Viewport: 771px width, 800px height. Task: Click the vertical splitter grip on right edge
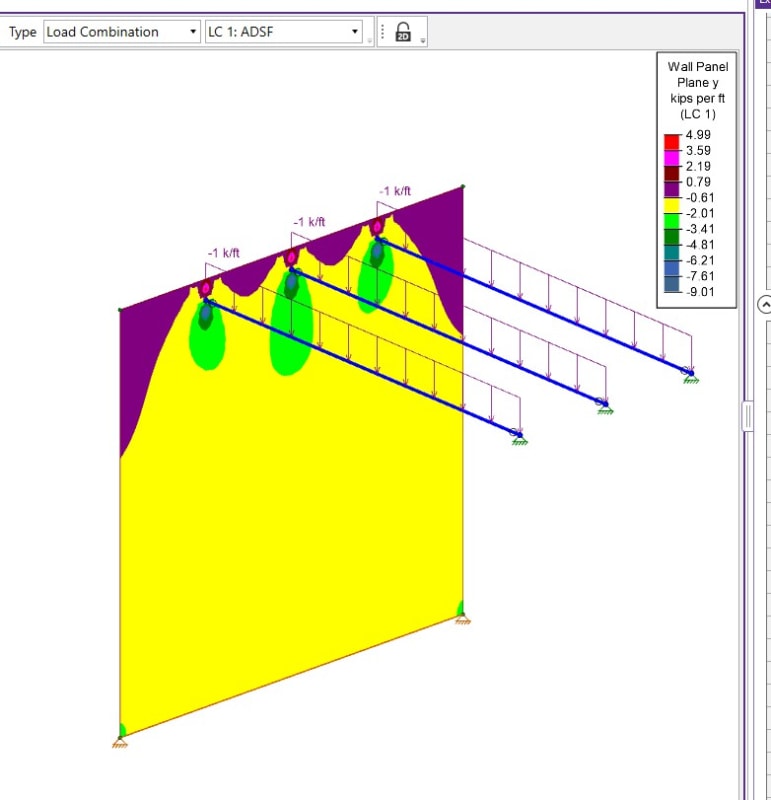748,417
